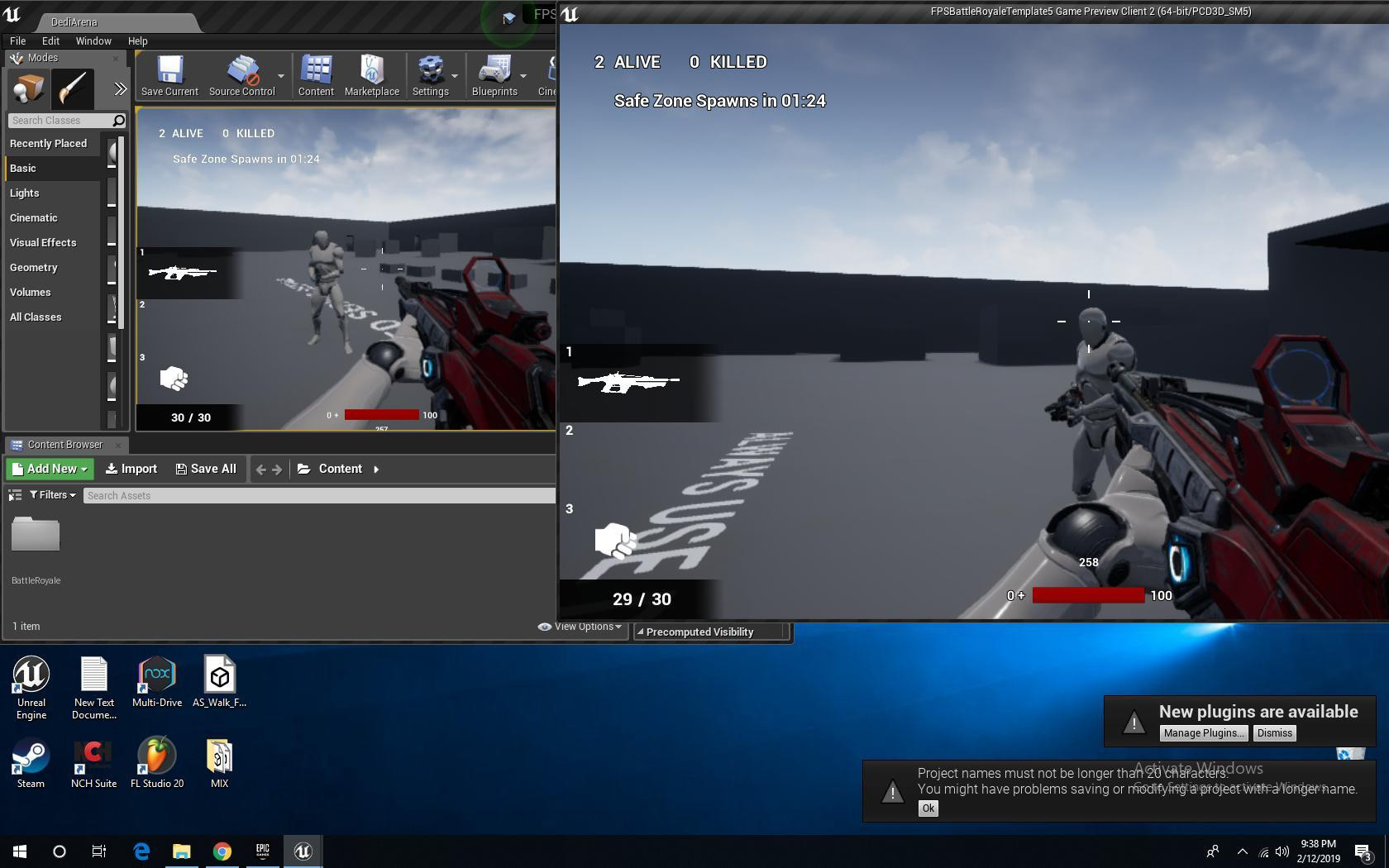This screenshot has width=1389, height=868.
Task: Toggle the Content Browser sources panel
Action: [15, 495]
